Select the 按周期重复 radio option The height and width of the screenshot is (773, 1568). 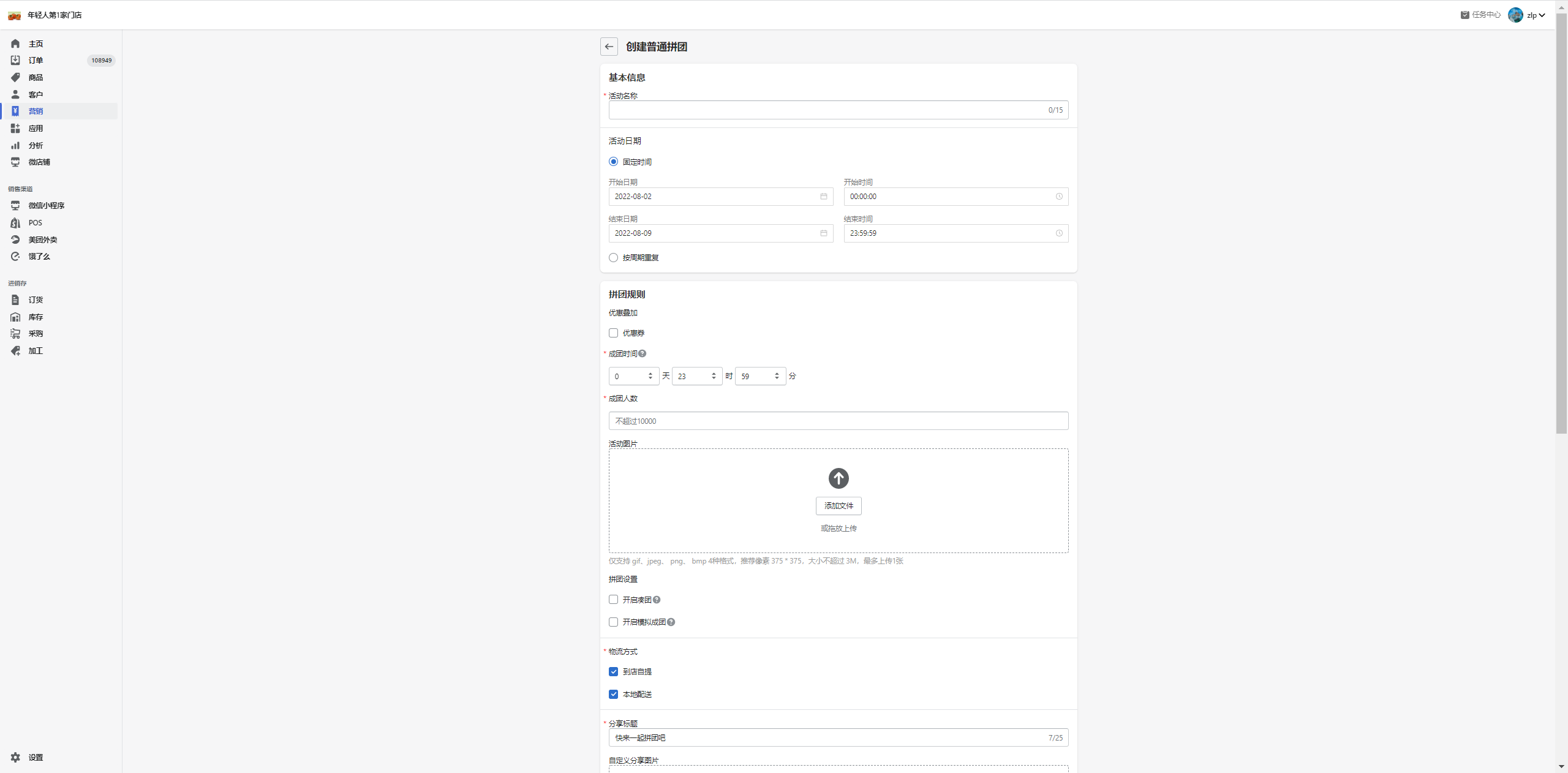(613, 258)
